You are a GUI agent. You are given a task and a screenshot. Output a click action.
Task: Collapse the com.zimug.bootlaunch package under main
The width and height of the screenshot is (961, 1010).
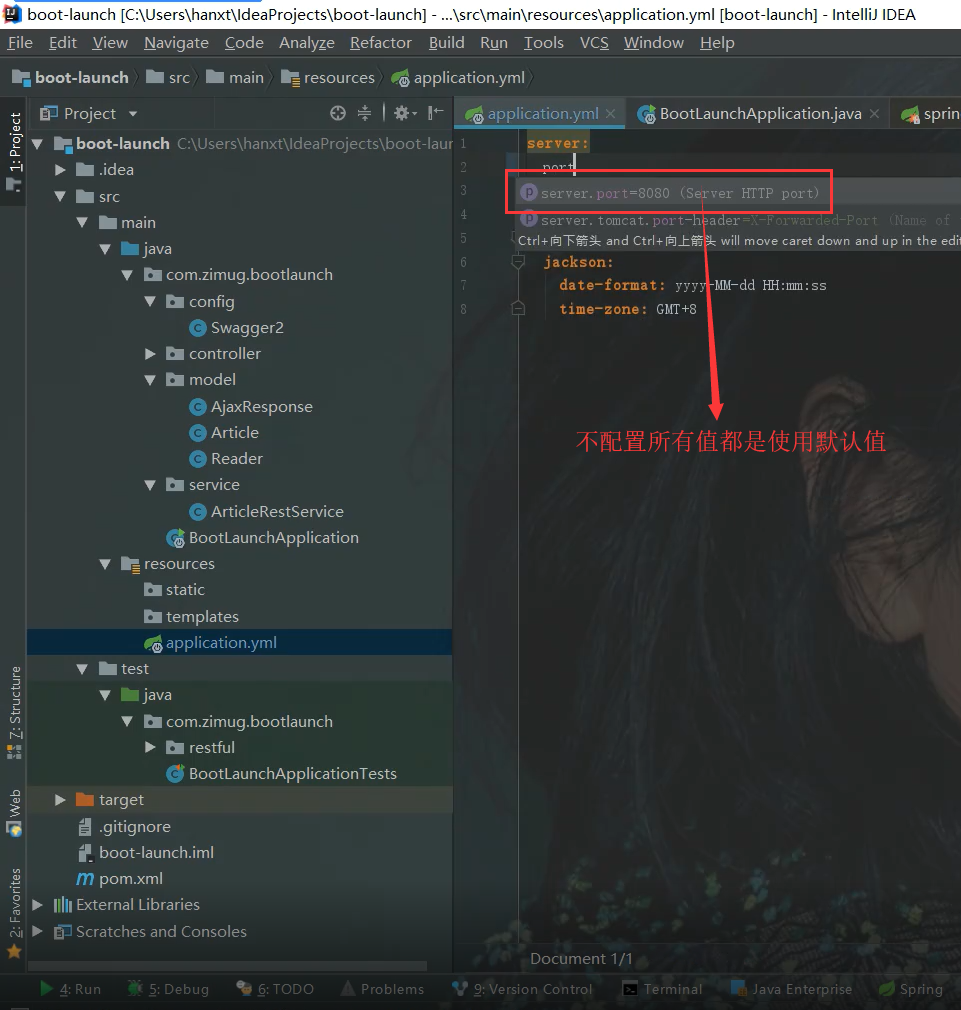tap(128, 275)
